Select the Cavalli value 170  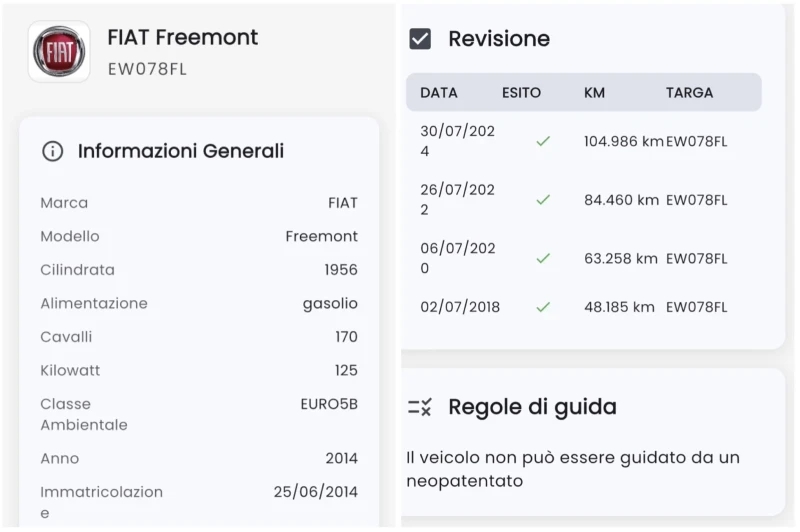tap(346, 337)
